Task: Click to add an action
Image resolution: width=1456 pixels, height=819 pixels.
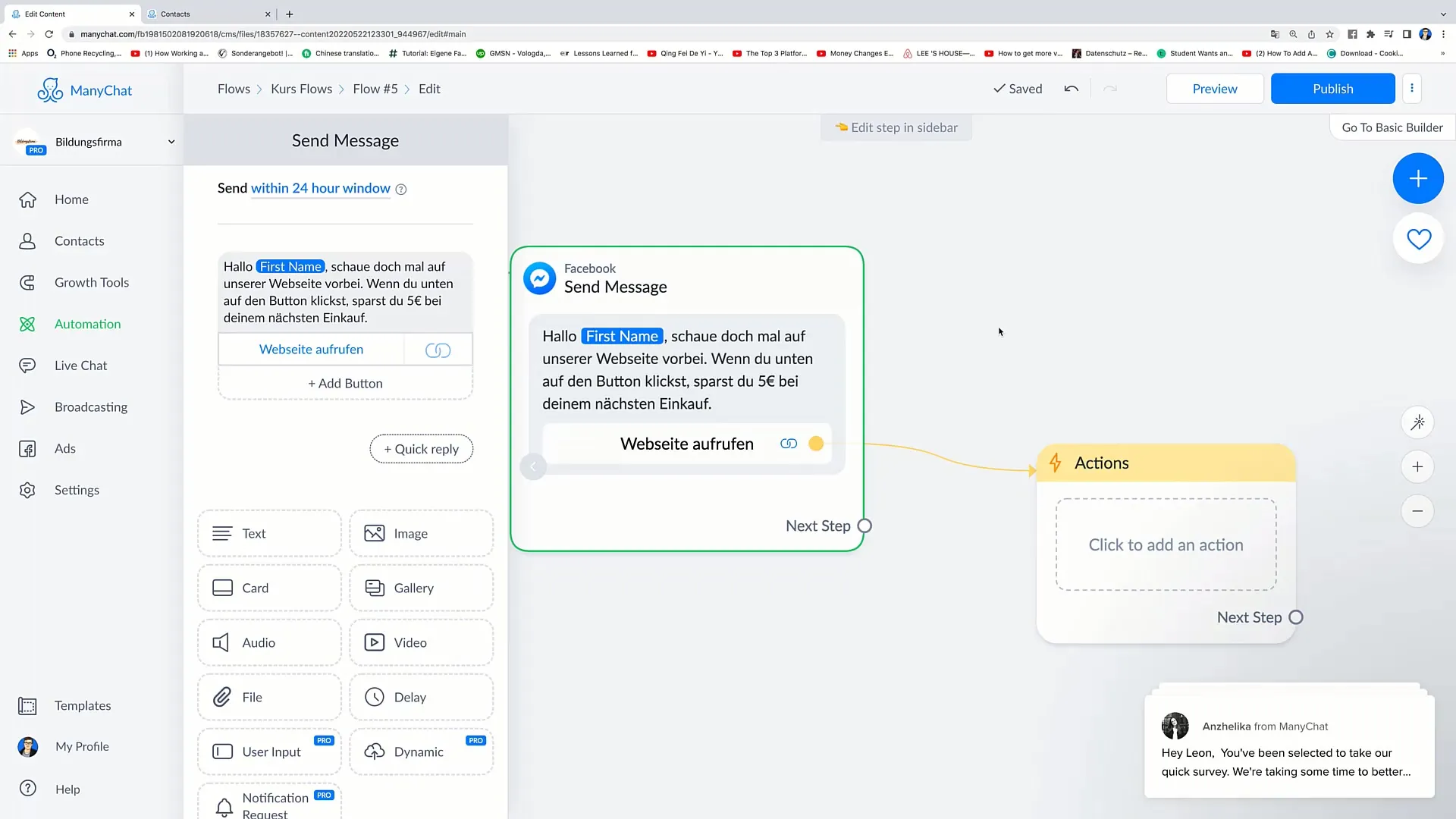Action: coord(1166,545)
